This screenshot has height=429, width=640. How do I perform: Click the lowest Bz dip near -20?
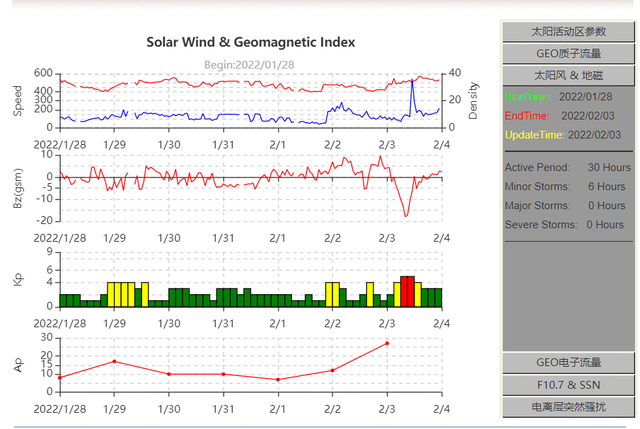(405, 215)
